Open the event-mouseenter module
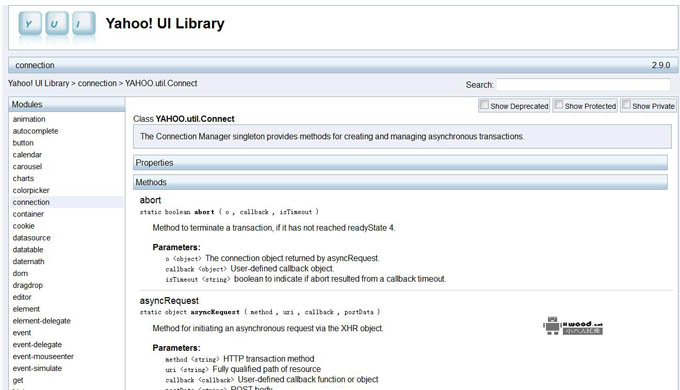The height and width of the screenshot is (390, 680). tap(43, 357)
